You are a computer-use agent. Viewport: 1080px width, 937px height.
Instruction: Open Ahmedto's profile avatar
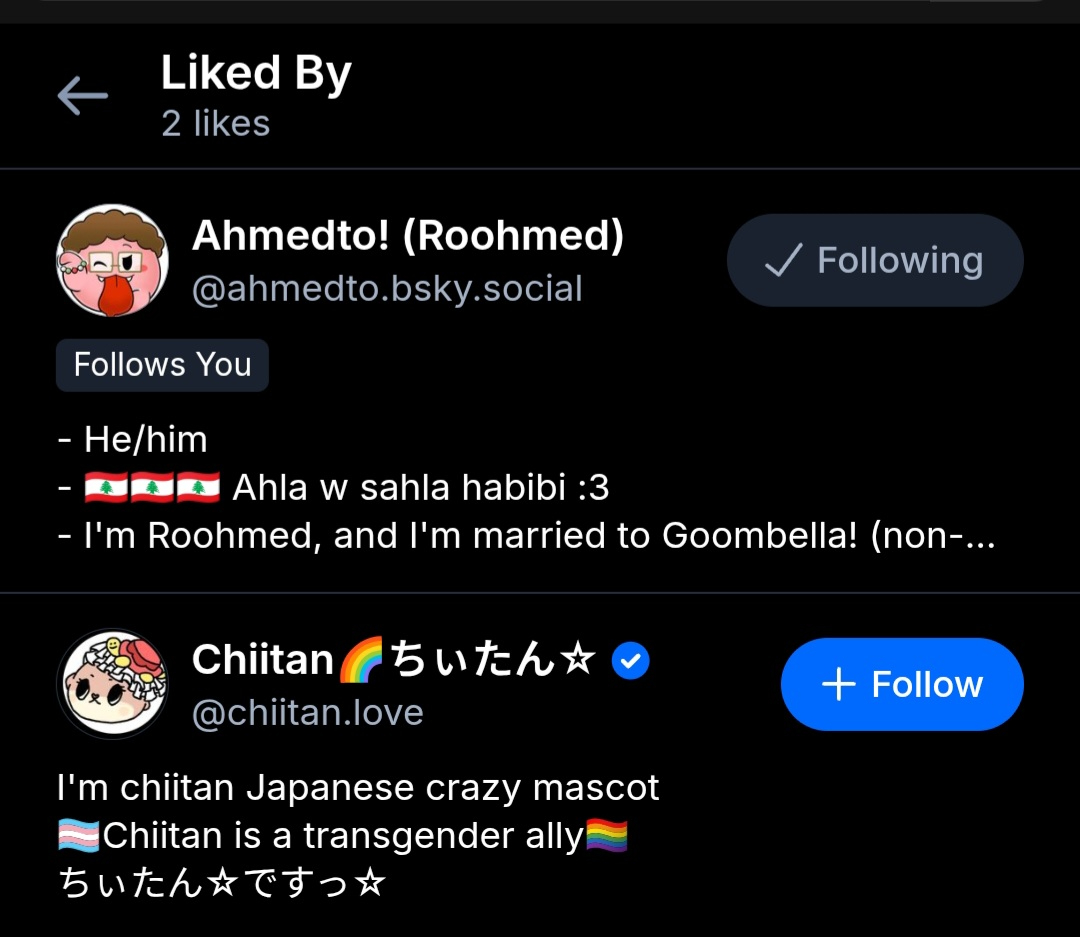pyautogui.click(x=112, y=260)
